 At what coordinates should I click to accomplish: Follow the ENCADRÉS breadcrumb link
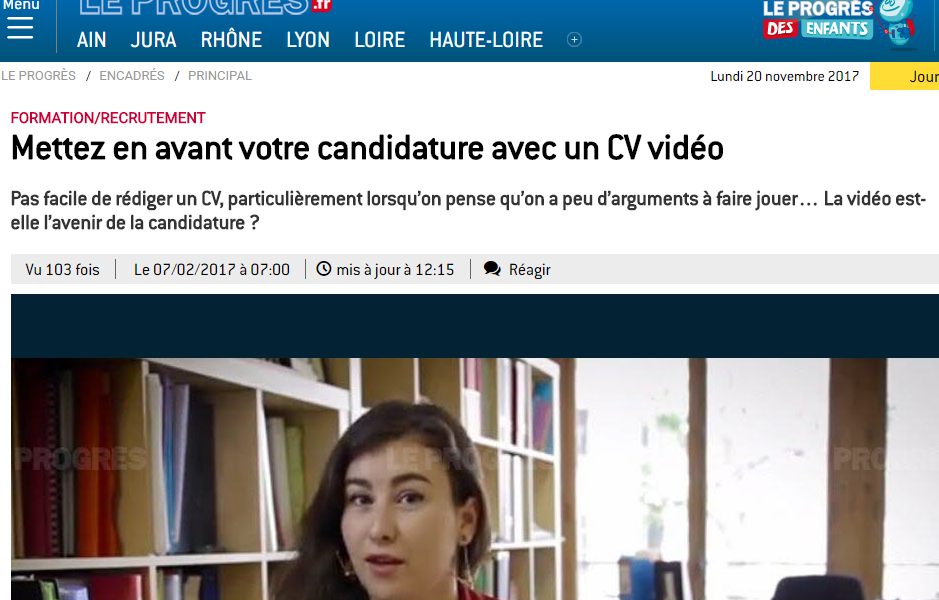tap(132, 76)
